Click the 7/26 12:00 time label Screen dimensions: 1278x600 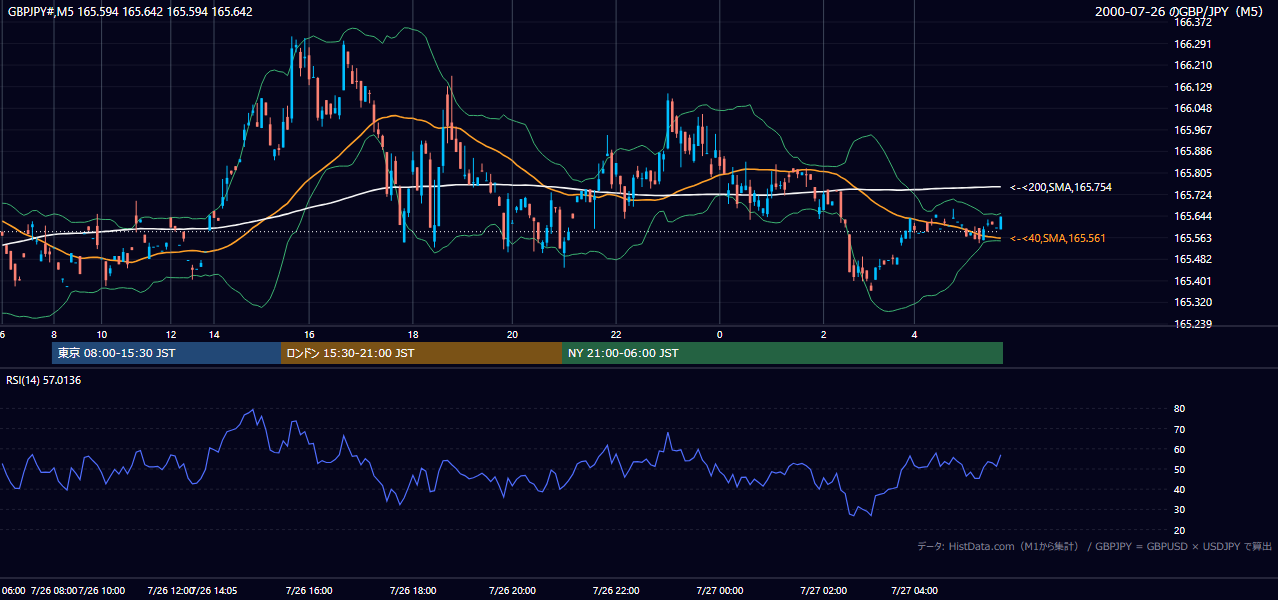[171, 591]
